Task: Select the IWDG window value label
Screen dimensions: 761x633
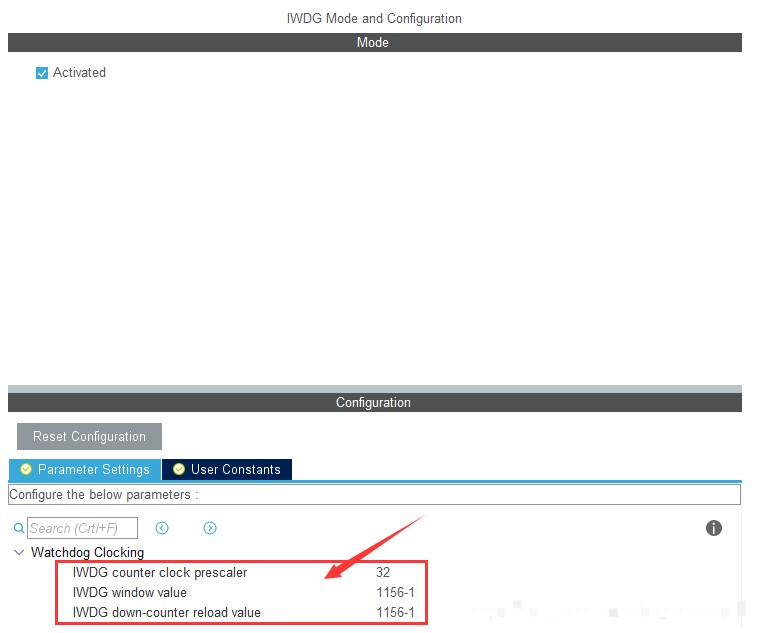Action: [x=130, y=593]
